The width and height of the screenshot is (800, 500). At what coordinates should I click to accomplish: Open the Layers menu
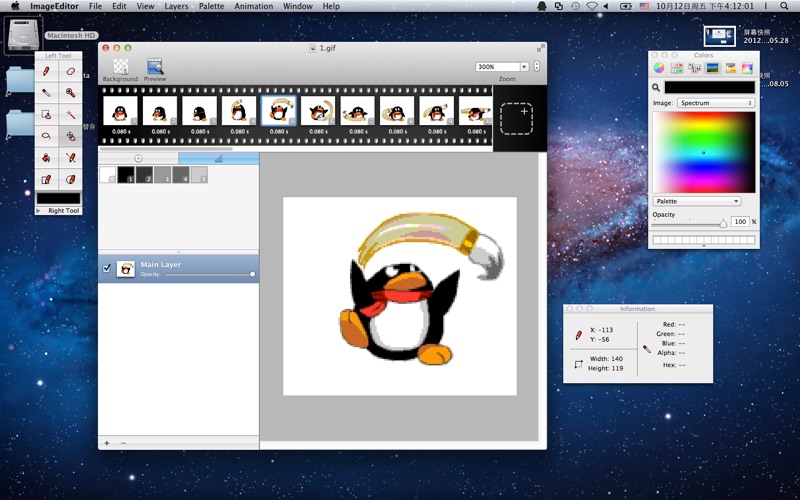click(x=176, y=6)
